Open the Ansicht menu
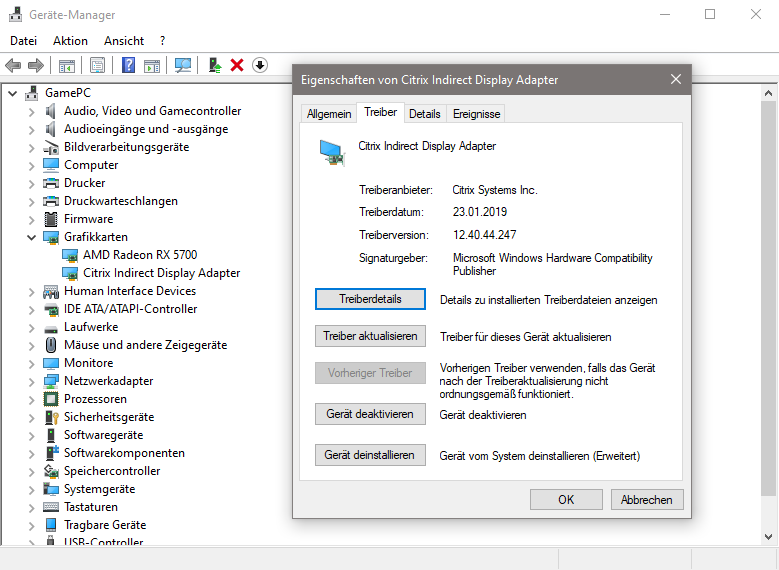The width and height of the screenshot is (779, 570). tap(124, 41)
